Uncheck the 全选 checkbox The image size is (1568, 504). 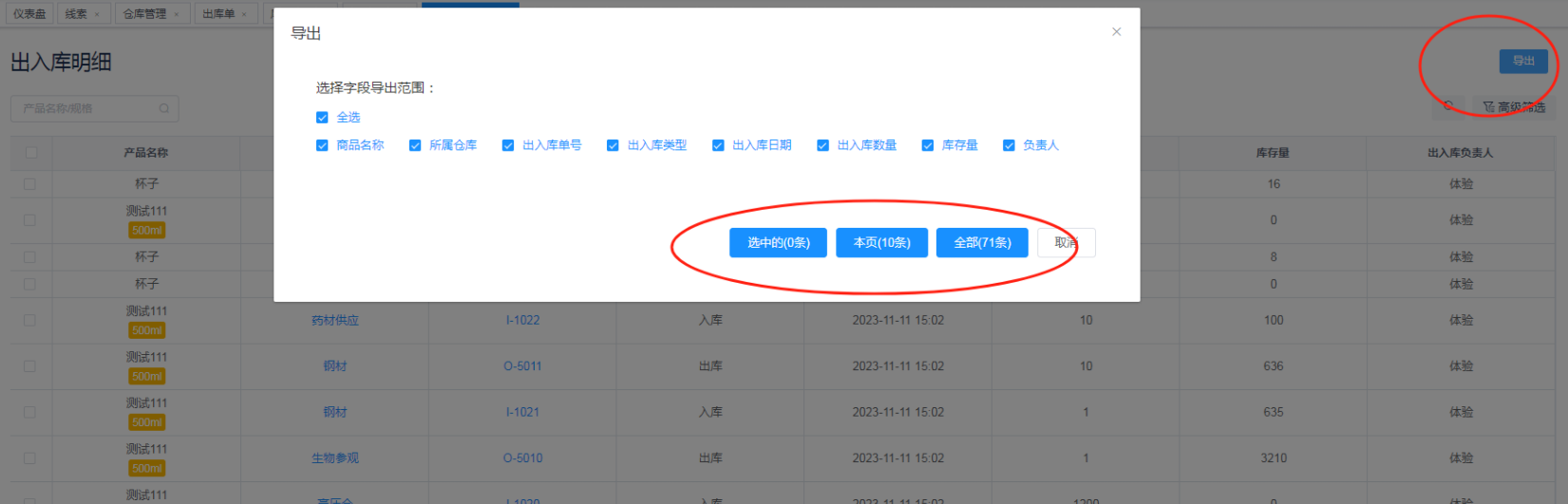click(322, 118)
